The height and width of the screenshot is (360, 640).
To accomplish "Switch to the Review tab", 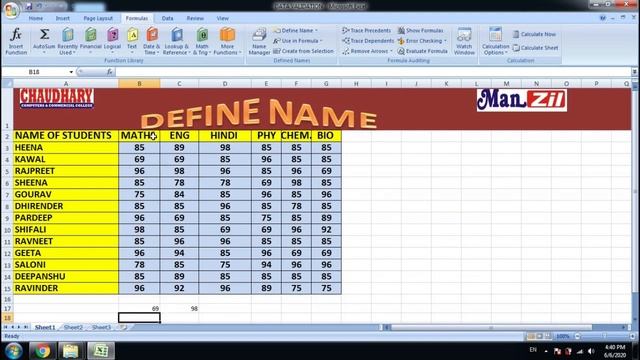I will click(x=195, y=18).
